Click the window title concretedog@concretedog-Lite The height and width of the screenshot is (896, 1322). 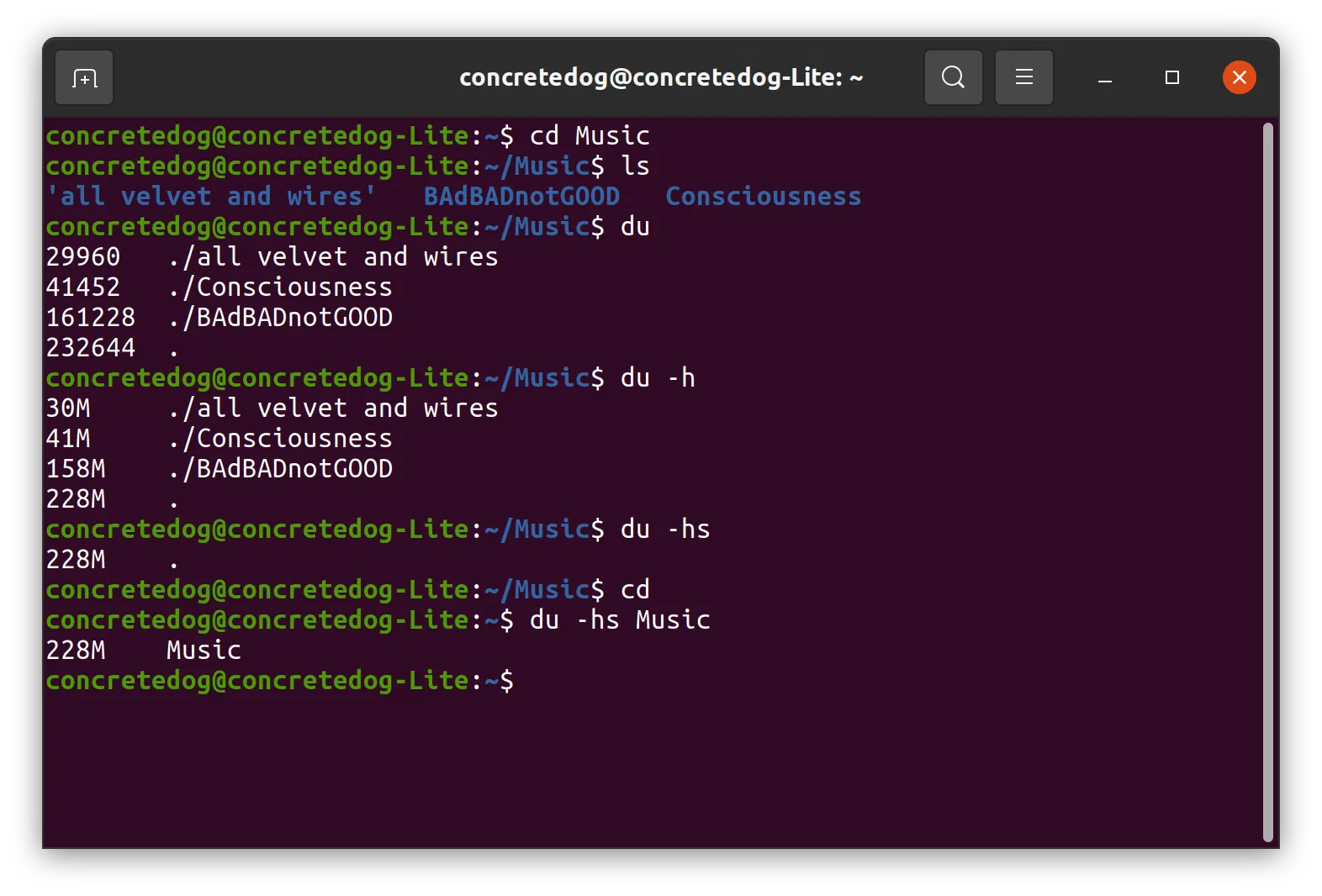(x=661, y=78)
